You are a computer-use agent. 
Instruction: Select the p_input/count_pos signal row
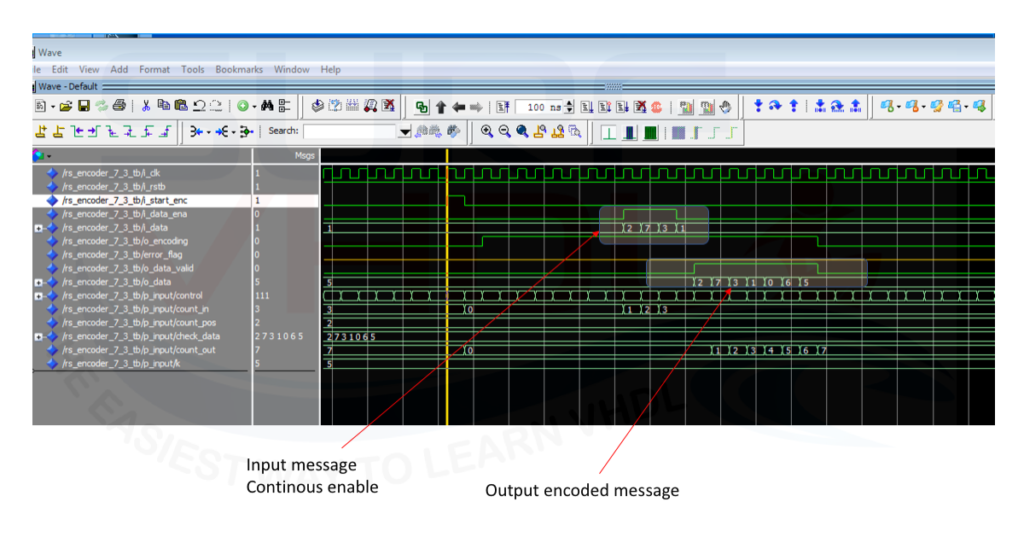[x=142, y=323]
